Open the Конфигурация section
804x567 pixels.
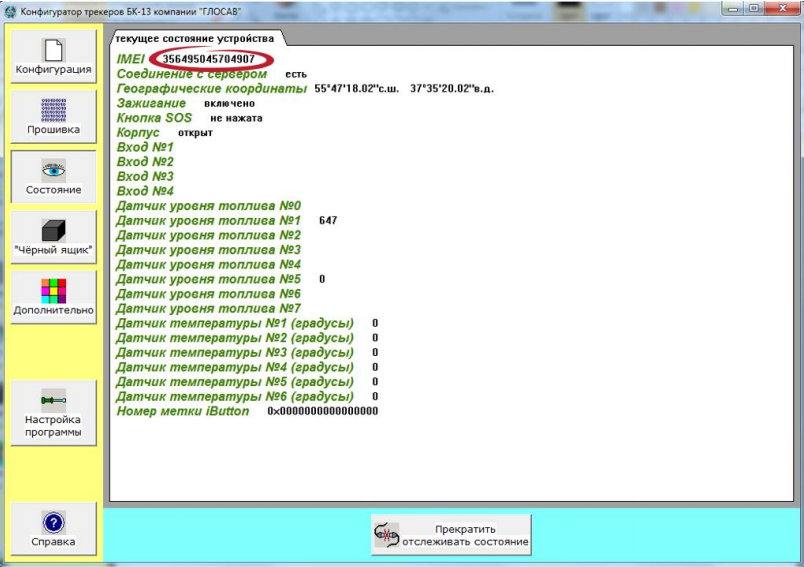(x=53, y=56)
